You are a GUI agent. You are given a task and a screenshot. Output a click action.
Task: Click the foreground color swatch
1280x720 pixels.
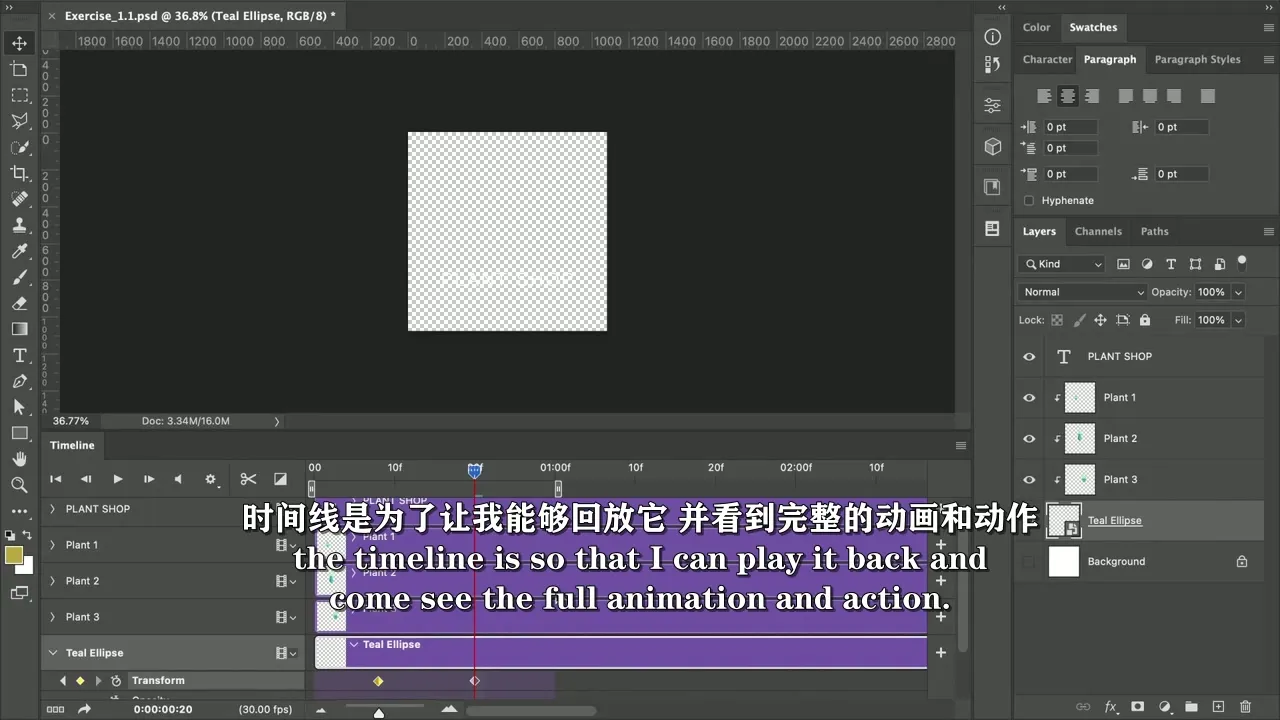pyautogui.click(x=14, y=555)
